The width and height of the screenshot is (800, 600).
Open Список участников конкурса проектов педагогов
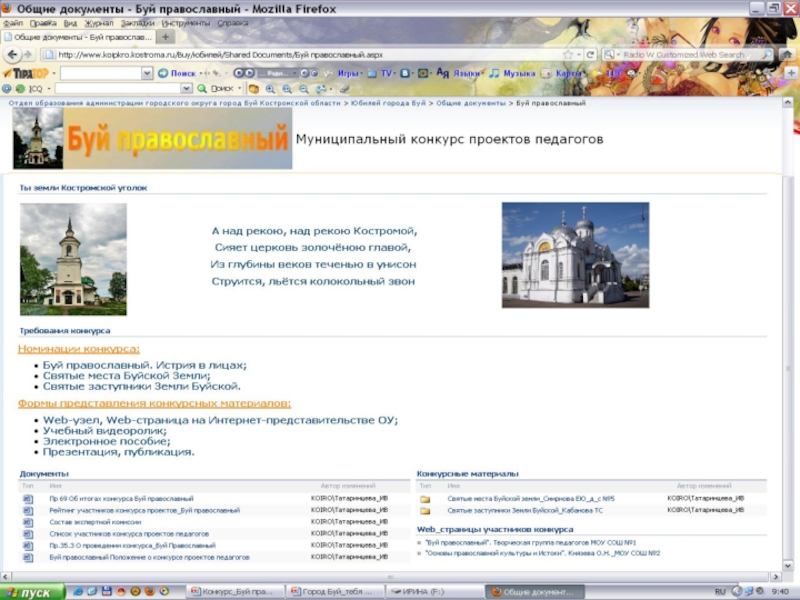coord(129,534)
